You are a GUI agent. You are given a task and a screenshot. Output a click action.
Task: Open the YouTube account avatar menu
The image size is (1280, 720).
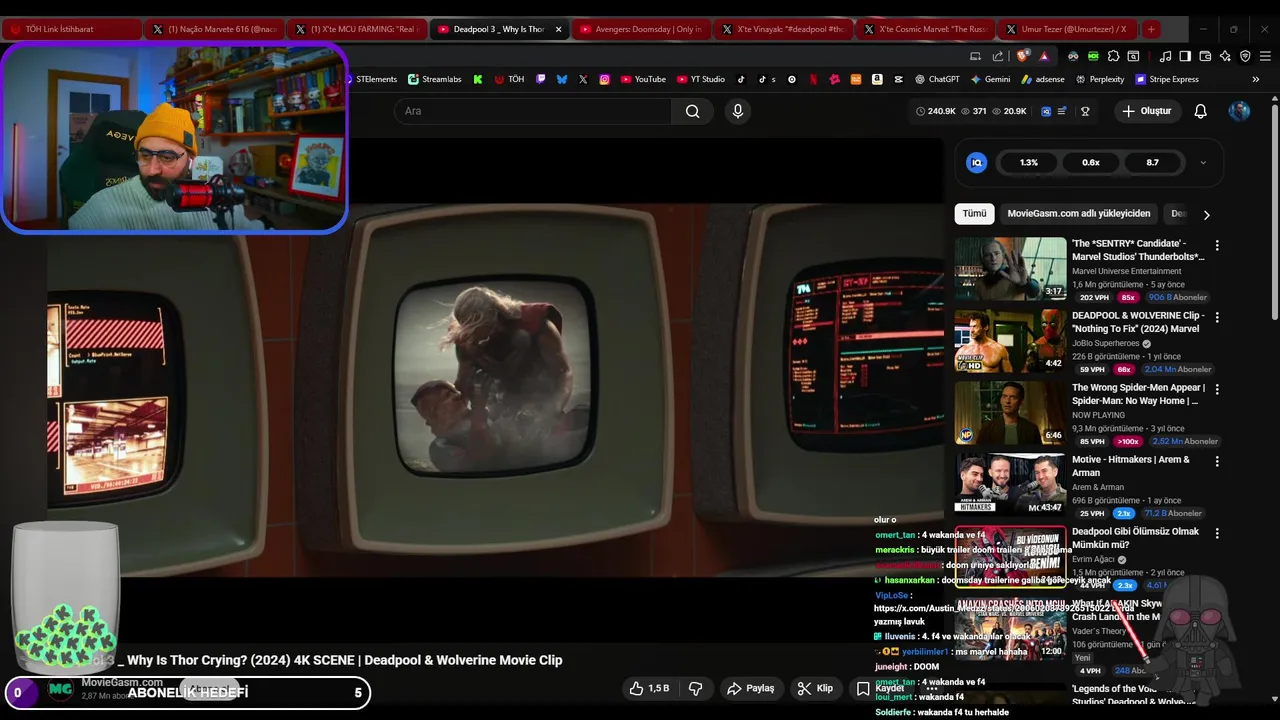(1239, 111)
